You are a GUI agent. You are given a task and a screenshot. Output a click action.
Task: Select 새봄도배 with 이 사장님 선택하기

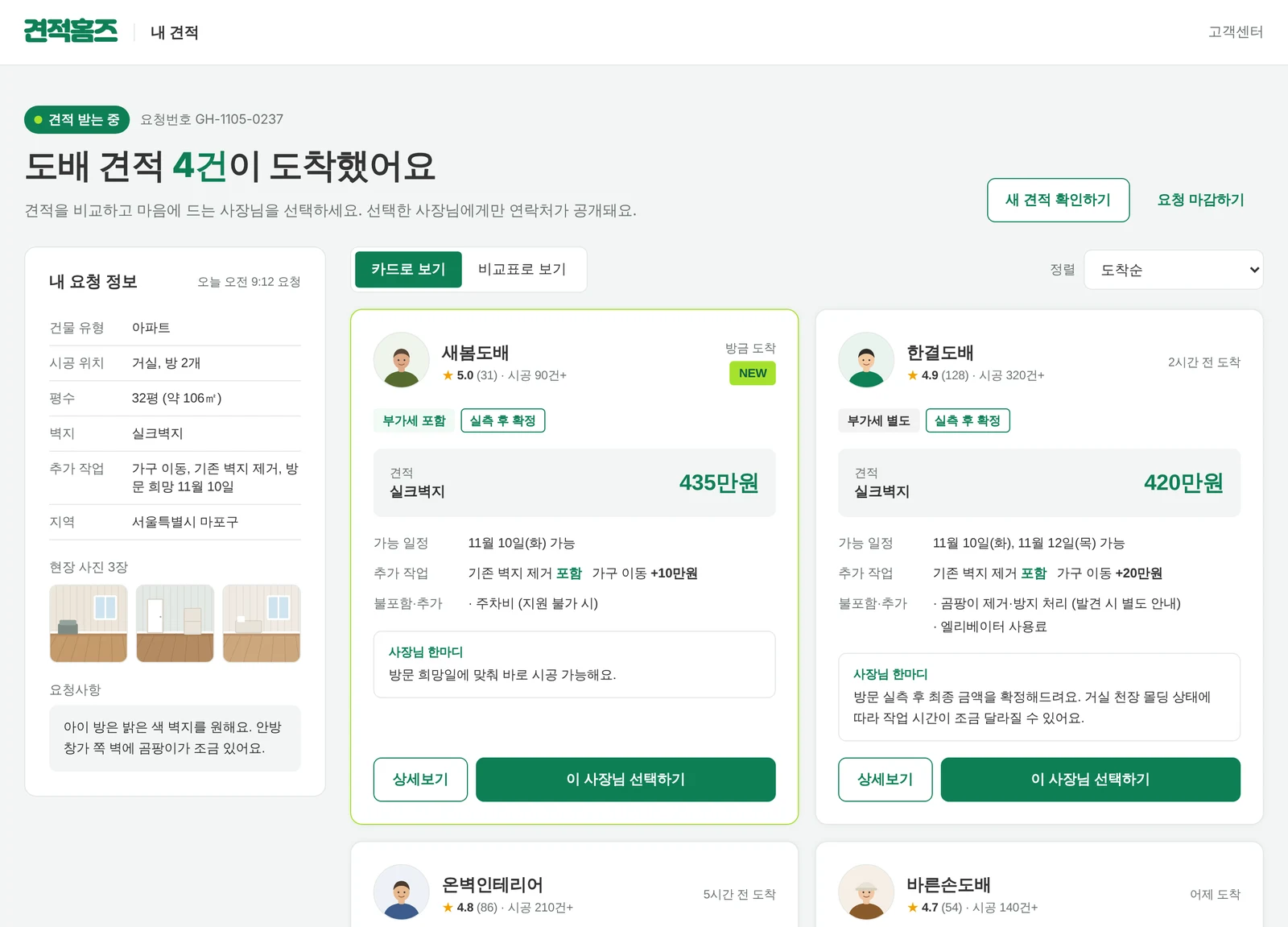(x=625, y=780)
